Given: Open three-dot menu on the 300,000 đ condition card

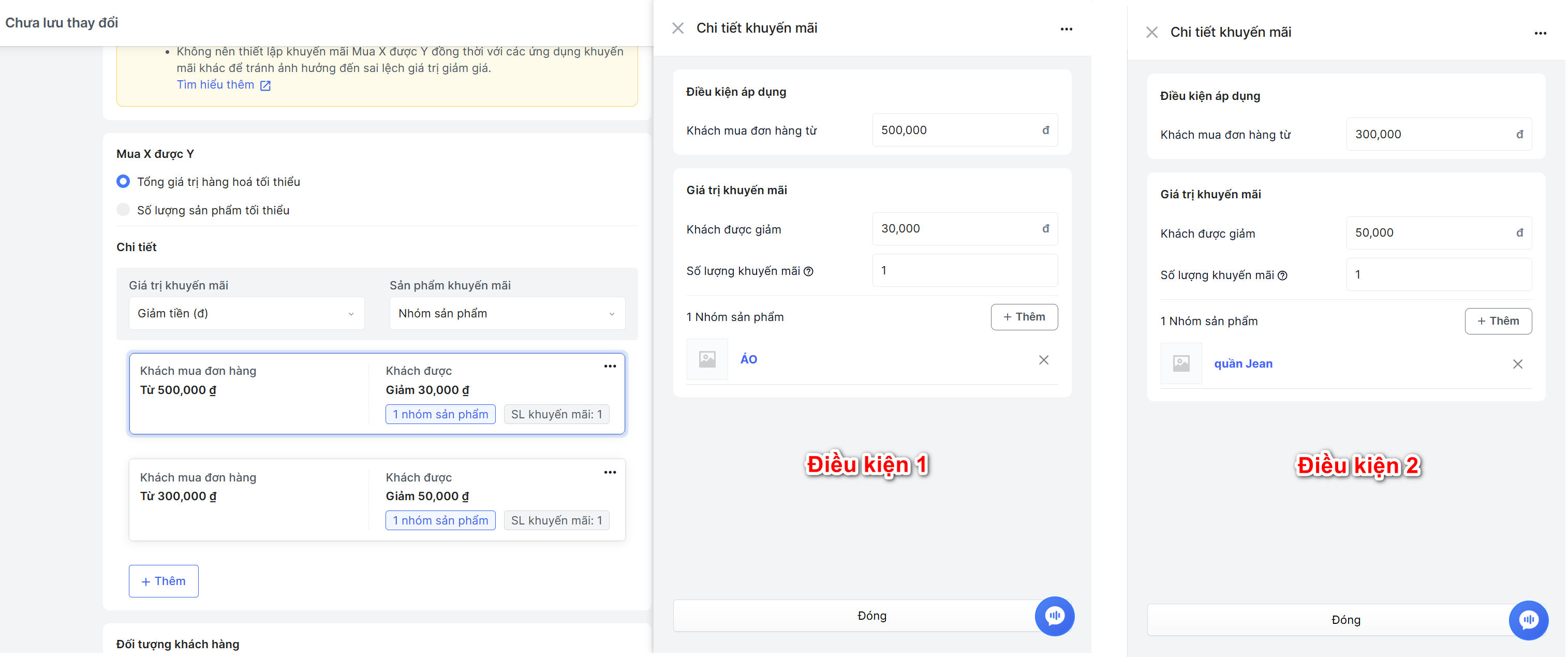Looking at the screenshot, I should click(610, 472).
